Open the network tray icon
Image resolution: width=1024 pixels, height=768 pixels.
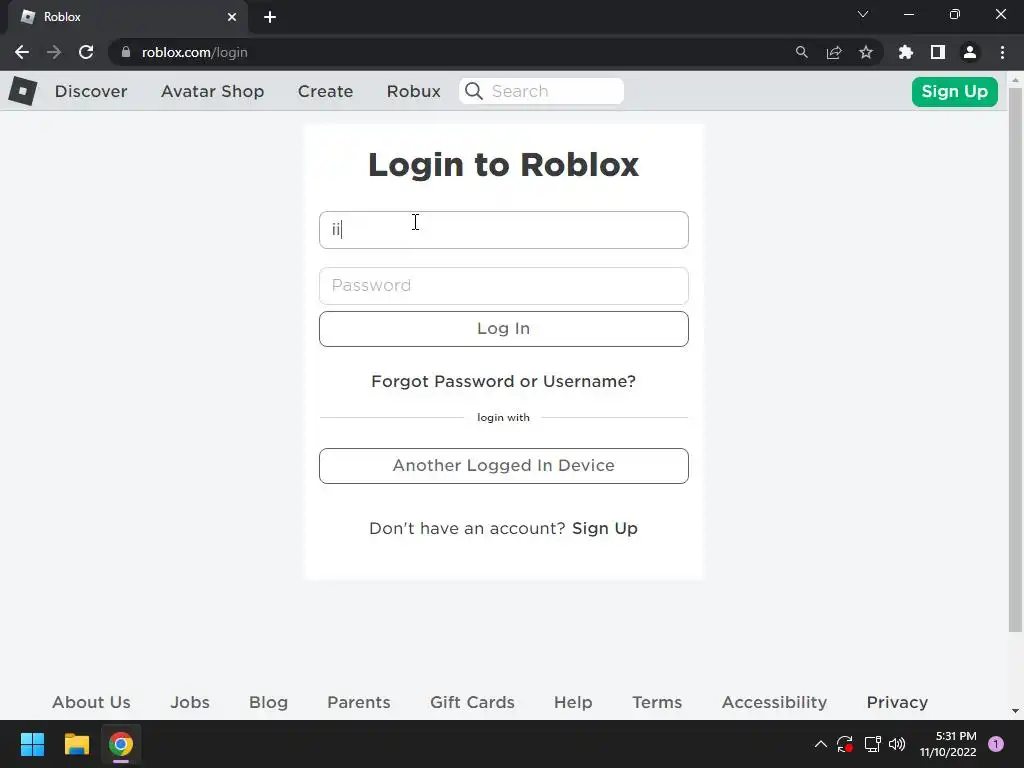[x=872, y=744]
